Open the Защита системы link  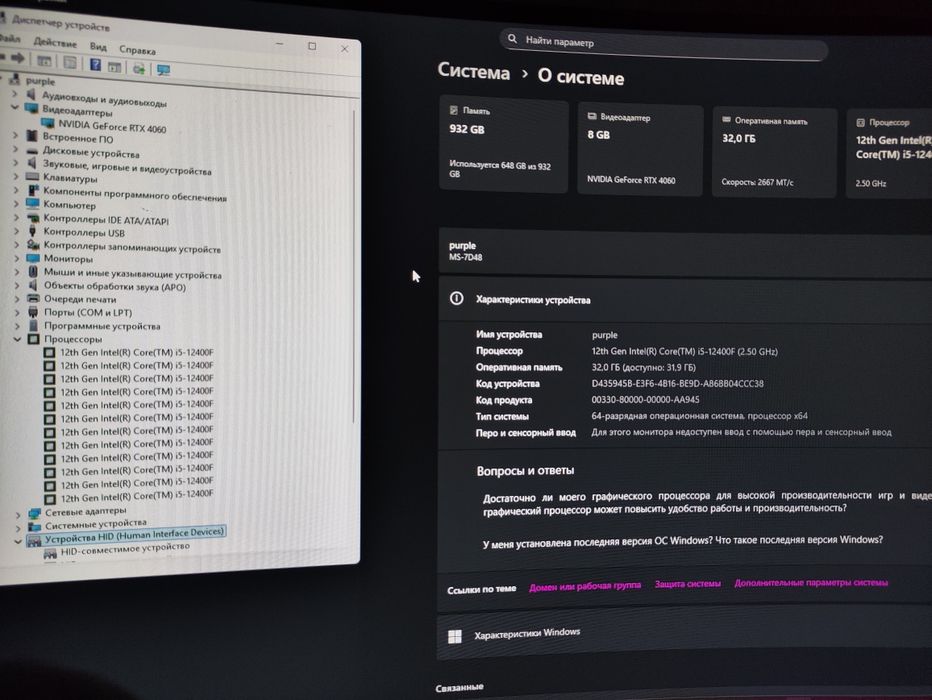tap(688, 584)
